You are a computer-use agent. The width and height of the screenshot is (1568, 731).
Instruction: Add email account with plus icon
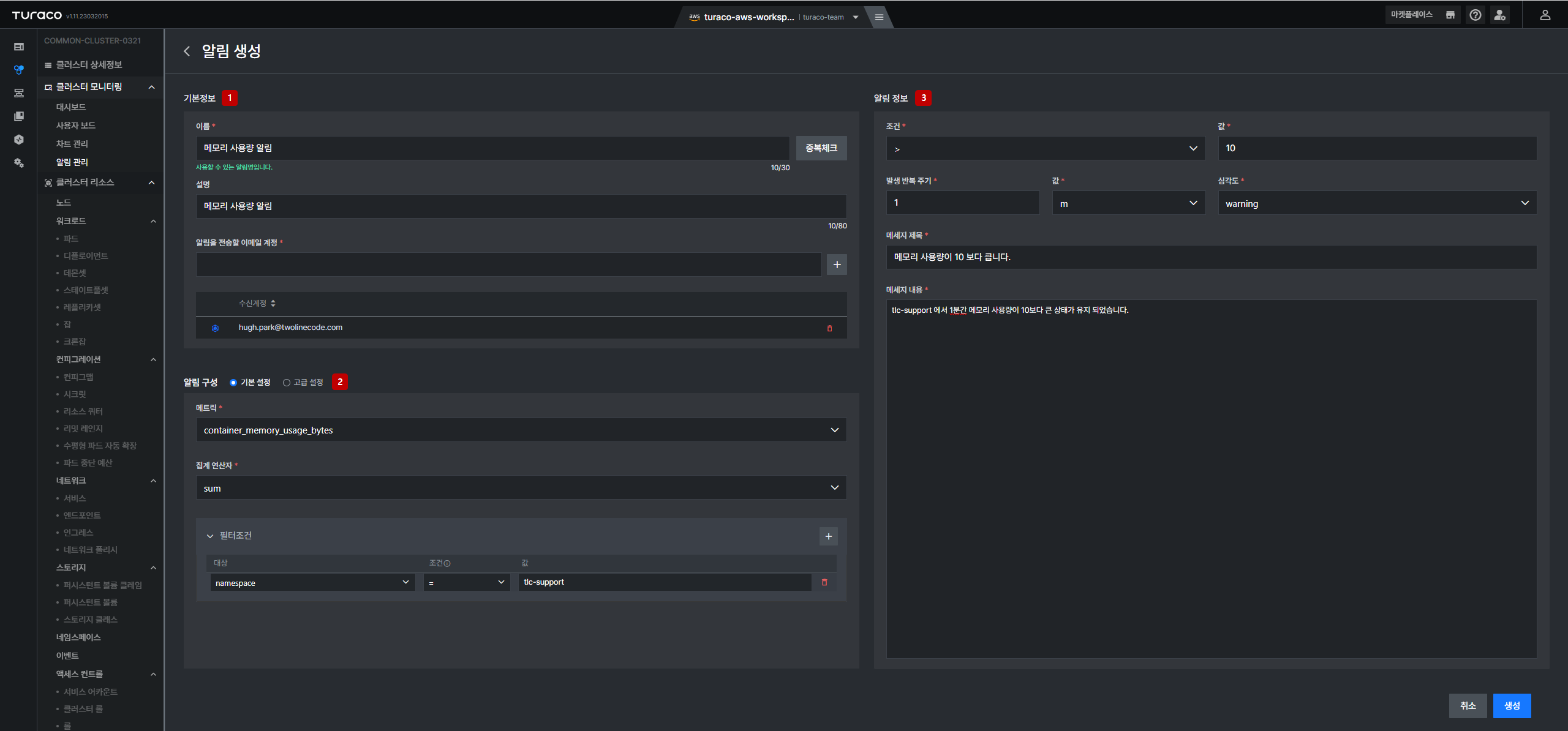(837, 264)
